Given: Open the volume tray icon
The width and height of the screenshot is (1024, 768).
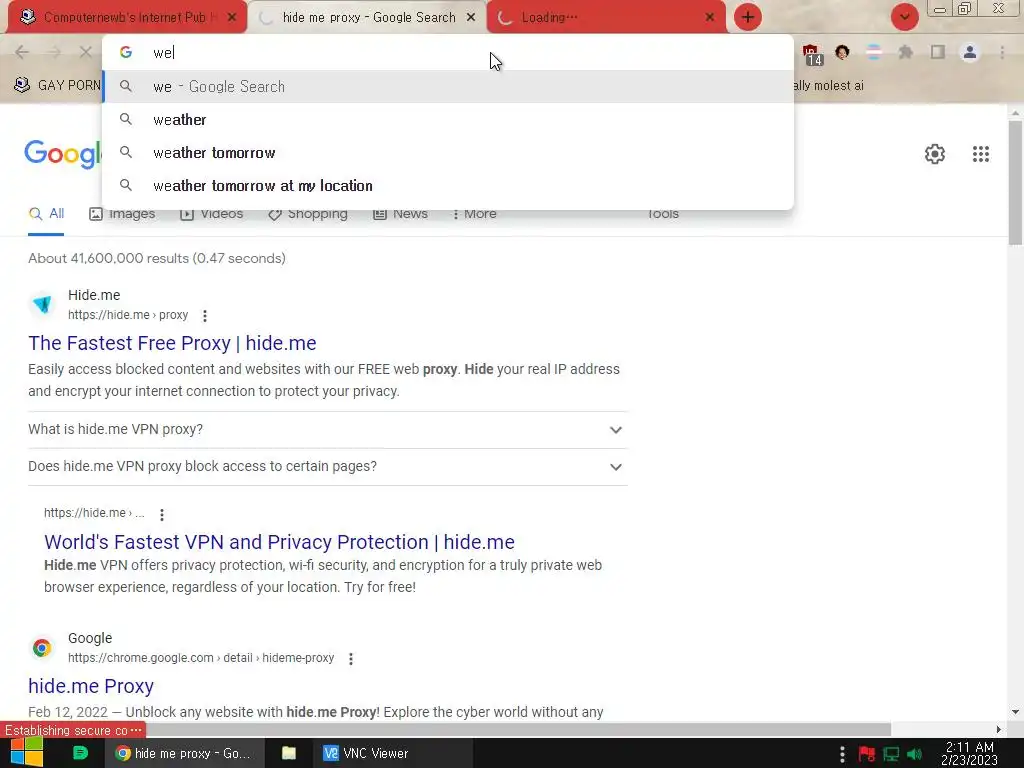Looking at the screenshot, I should pos(914,754).
